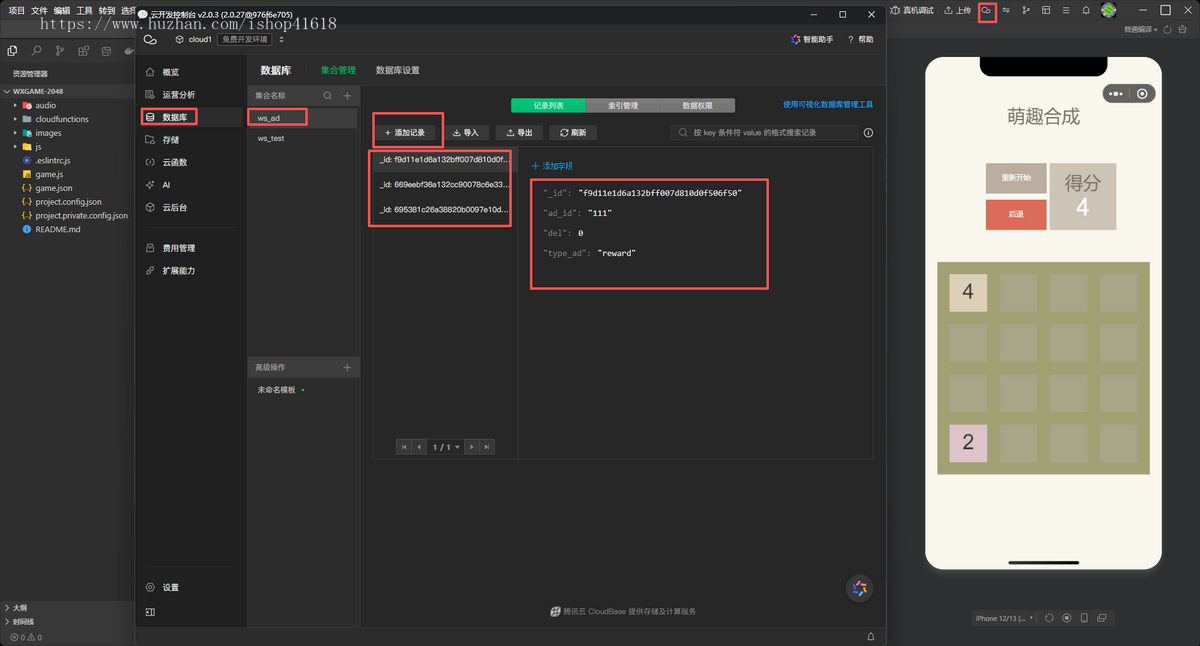
Task: Switch to 数据库设置 tab
Action: tap(398, 71)
